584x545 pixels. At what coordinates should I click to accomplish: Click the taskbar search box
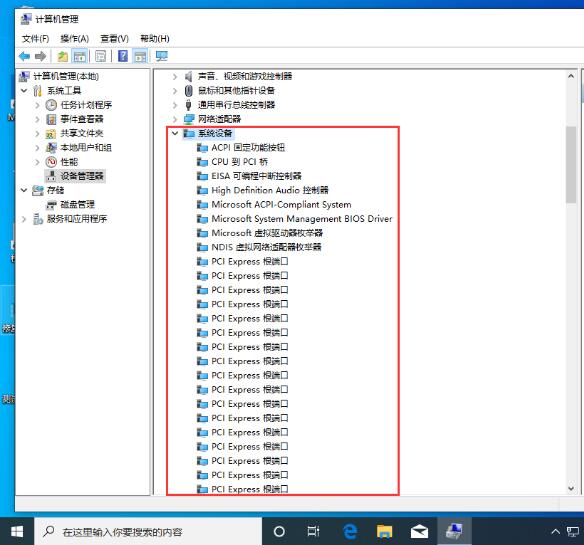click(x=148, y=532)
